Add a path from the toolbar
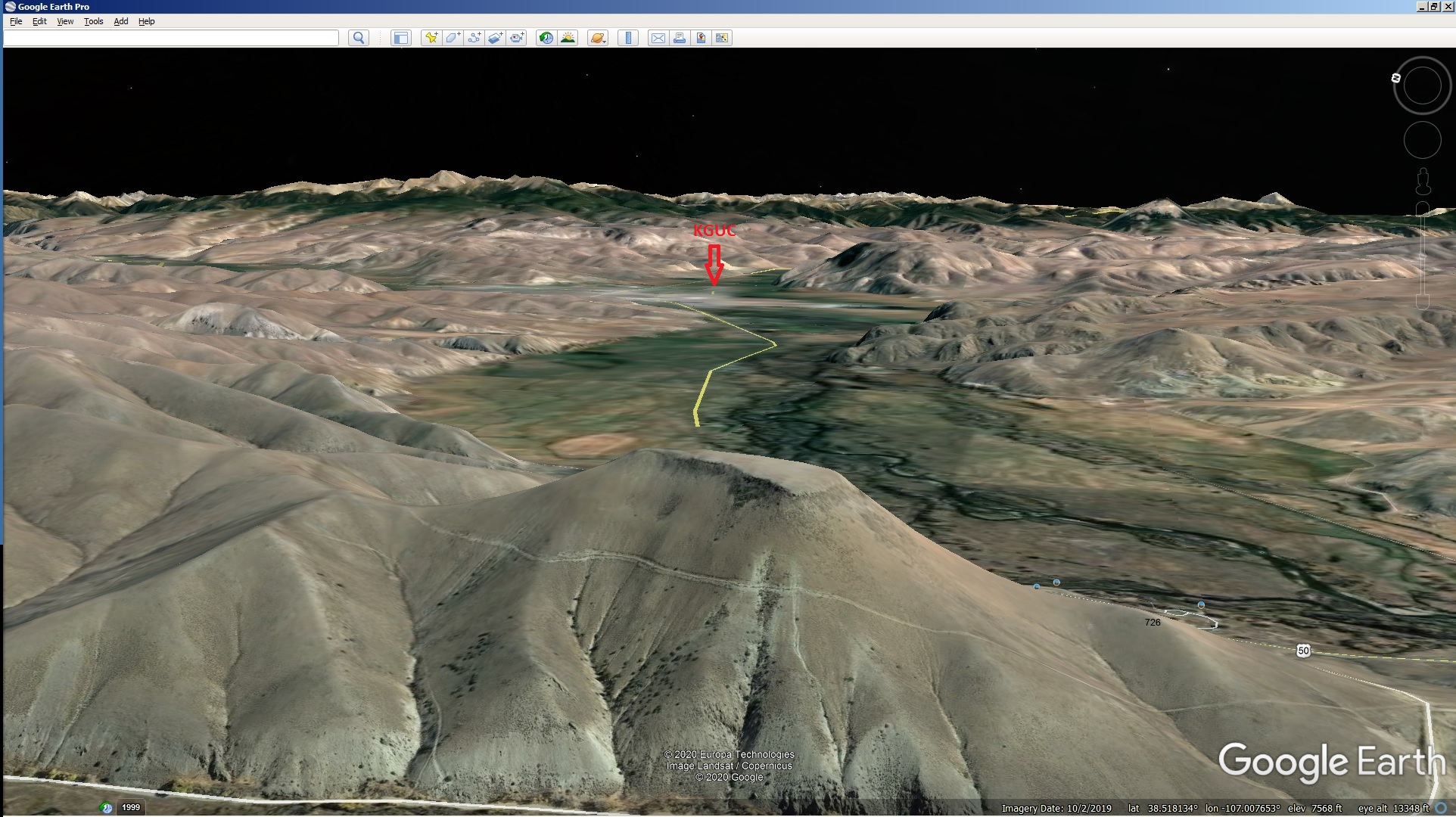1456x817 pixels. [474, 38]
